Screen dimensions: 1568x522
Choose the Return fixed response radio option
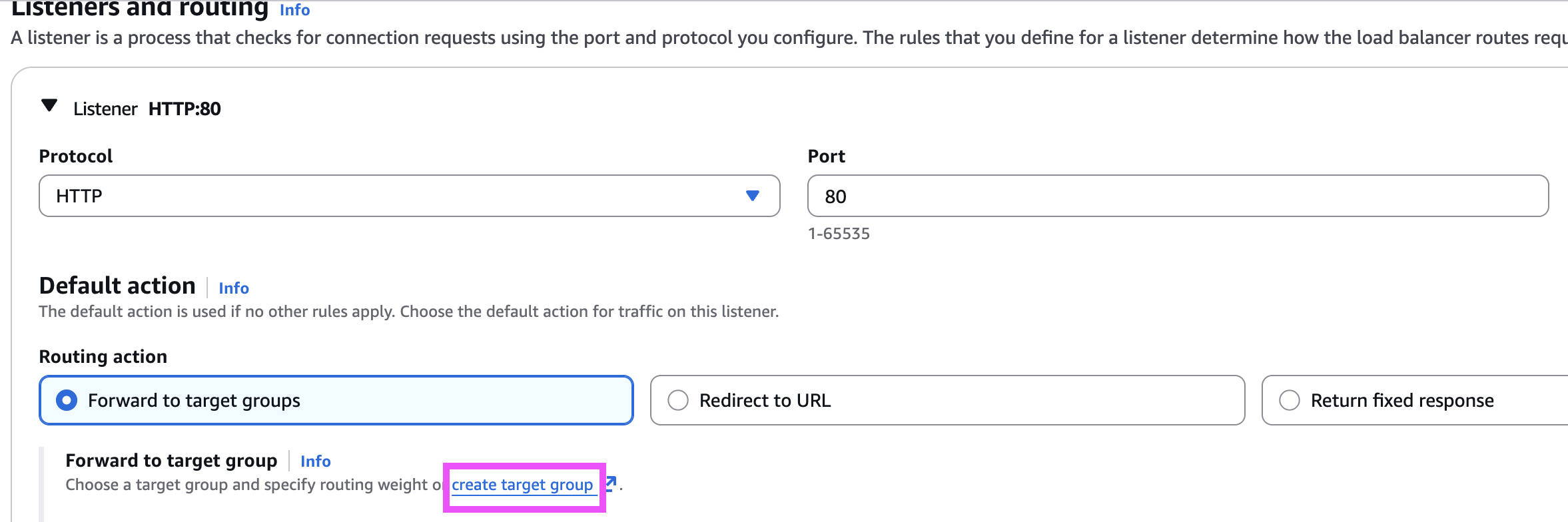(x=1290, y=400)
